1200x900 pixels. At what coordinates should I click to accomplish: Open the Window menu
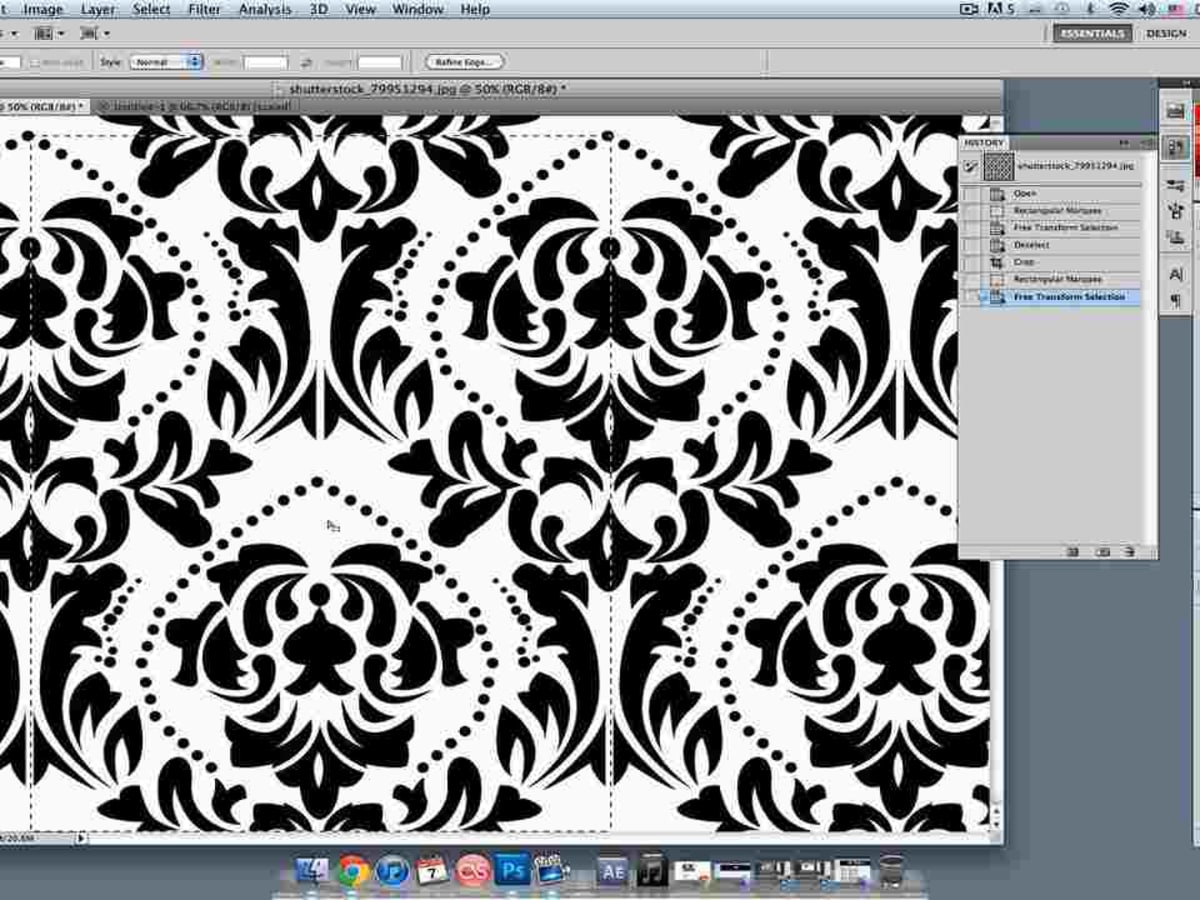[418, 10]
